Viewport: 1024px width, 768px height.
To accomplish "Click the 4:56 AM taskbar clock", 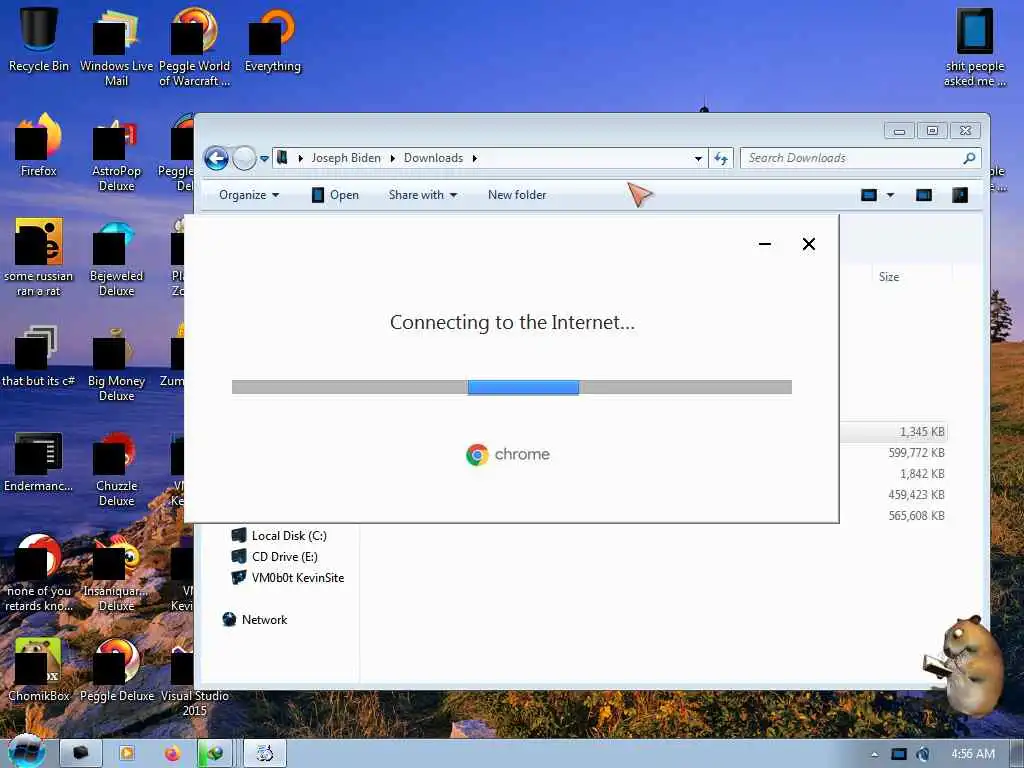I will (972, 754).
